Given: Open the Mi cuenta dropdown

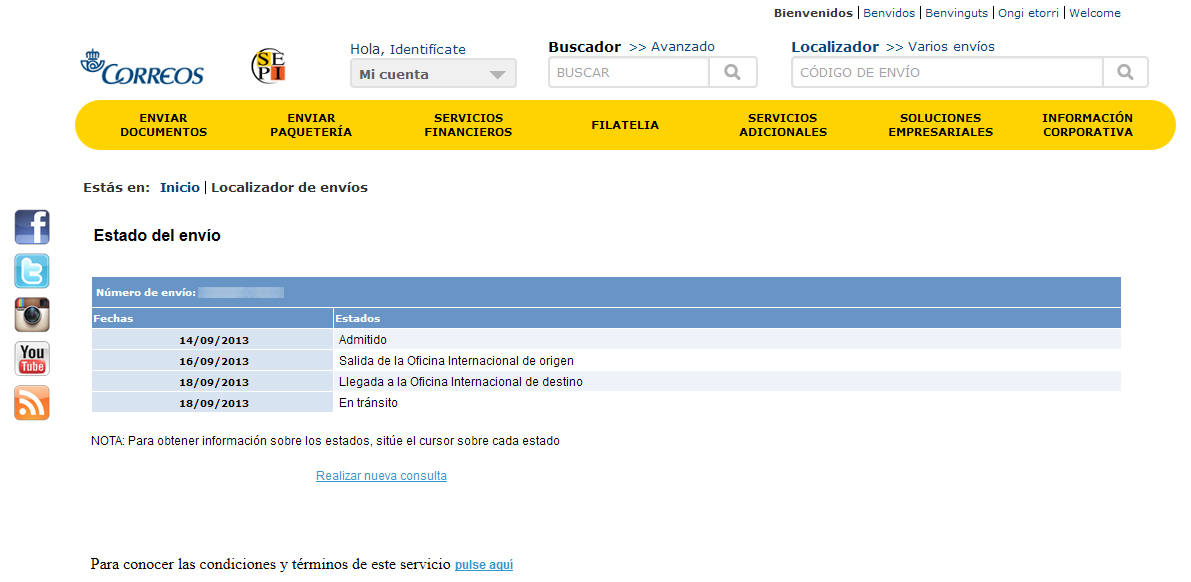Looking at the screenshot, I should [x=432, y=72].
